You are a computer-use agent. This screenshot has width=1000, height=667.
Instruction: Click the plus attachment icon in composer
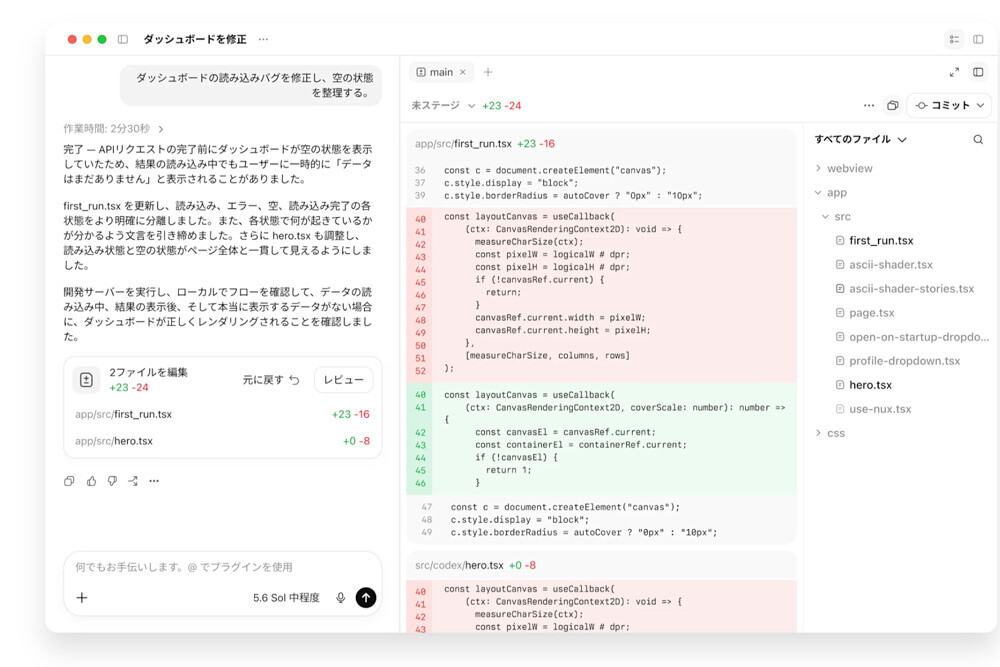[x=82, y=597]
